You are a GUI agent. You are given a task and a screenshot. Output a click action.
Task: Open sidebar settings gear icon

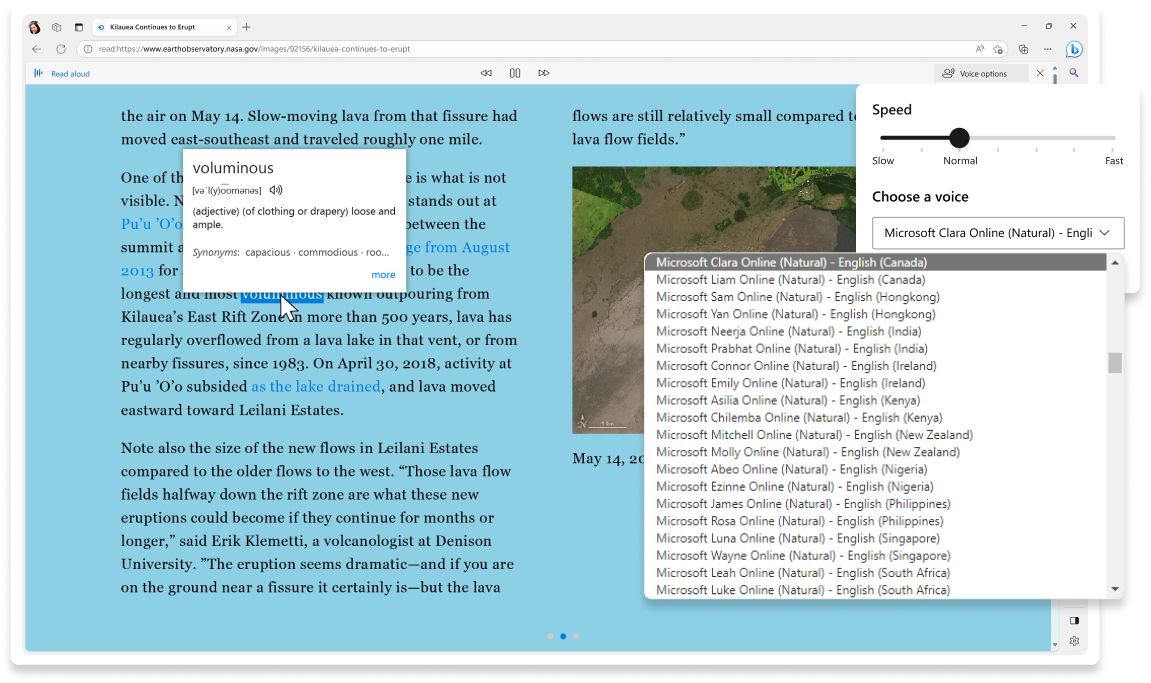click(x=1074, y=641)
